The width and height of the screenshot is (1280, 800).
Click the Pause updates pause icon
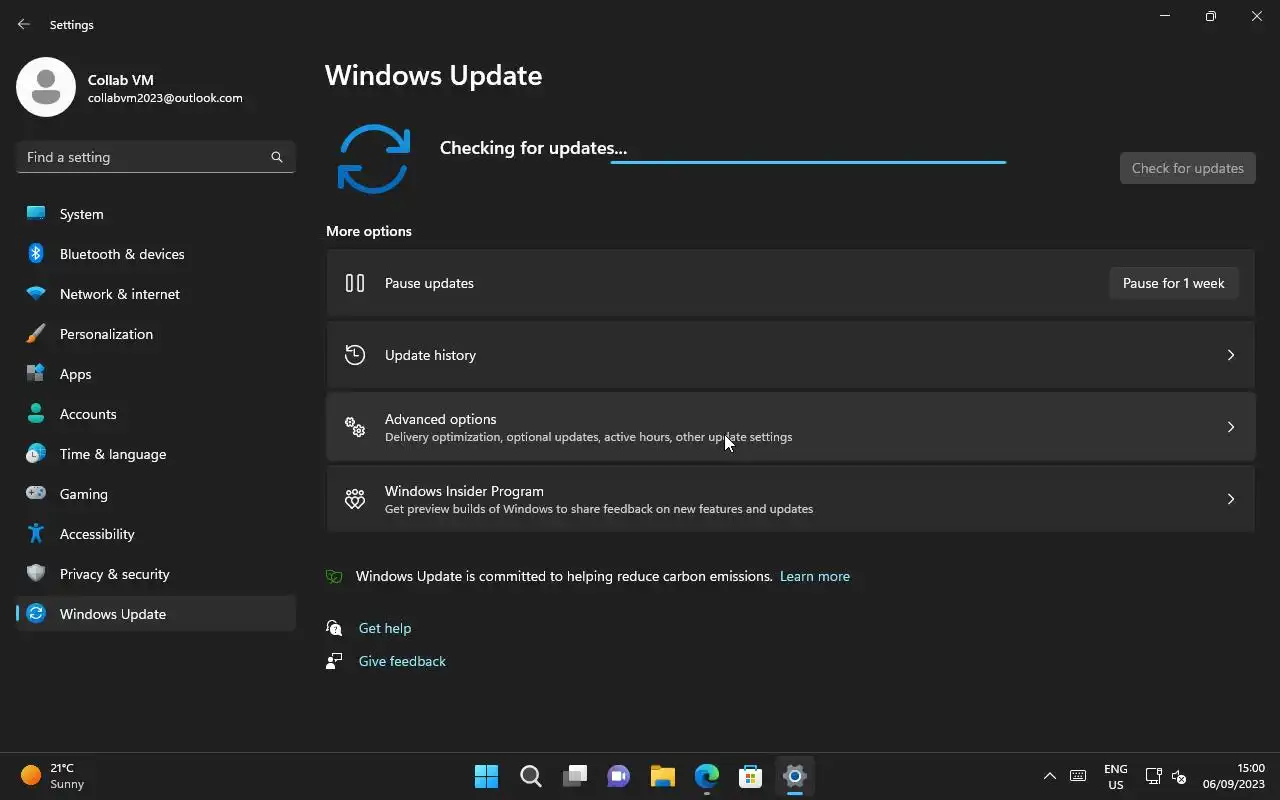tap(355, 283)
